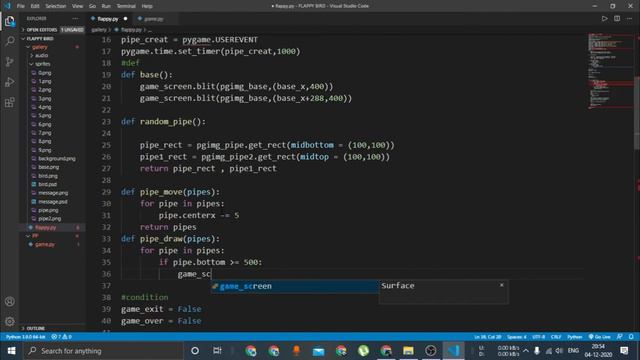Open the View menu
The width and height of the screenshot is (640, 360).
pos(77,6)
